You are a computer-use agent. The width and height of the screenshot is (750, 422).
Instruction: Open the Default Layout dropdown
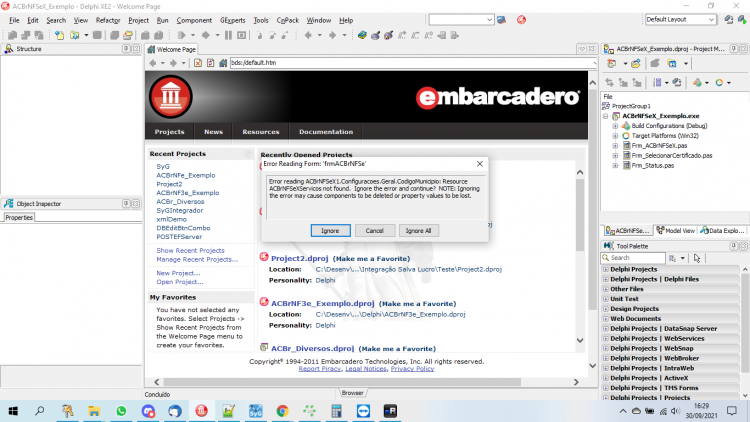[x=711, y=20]
